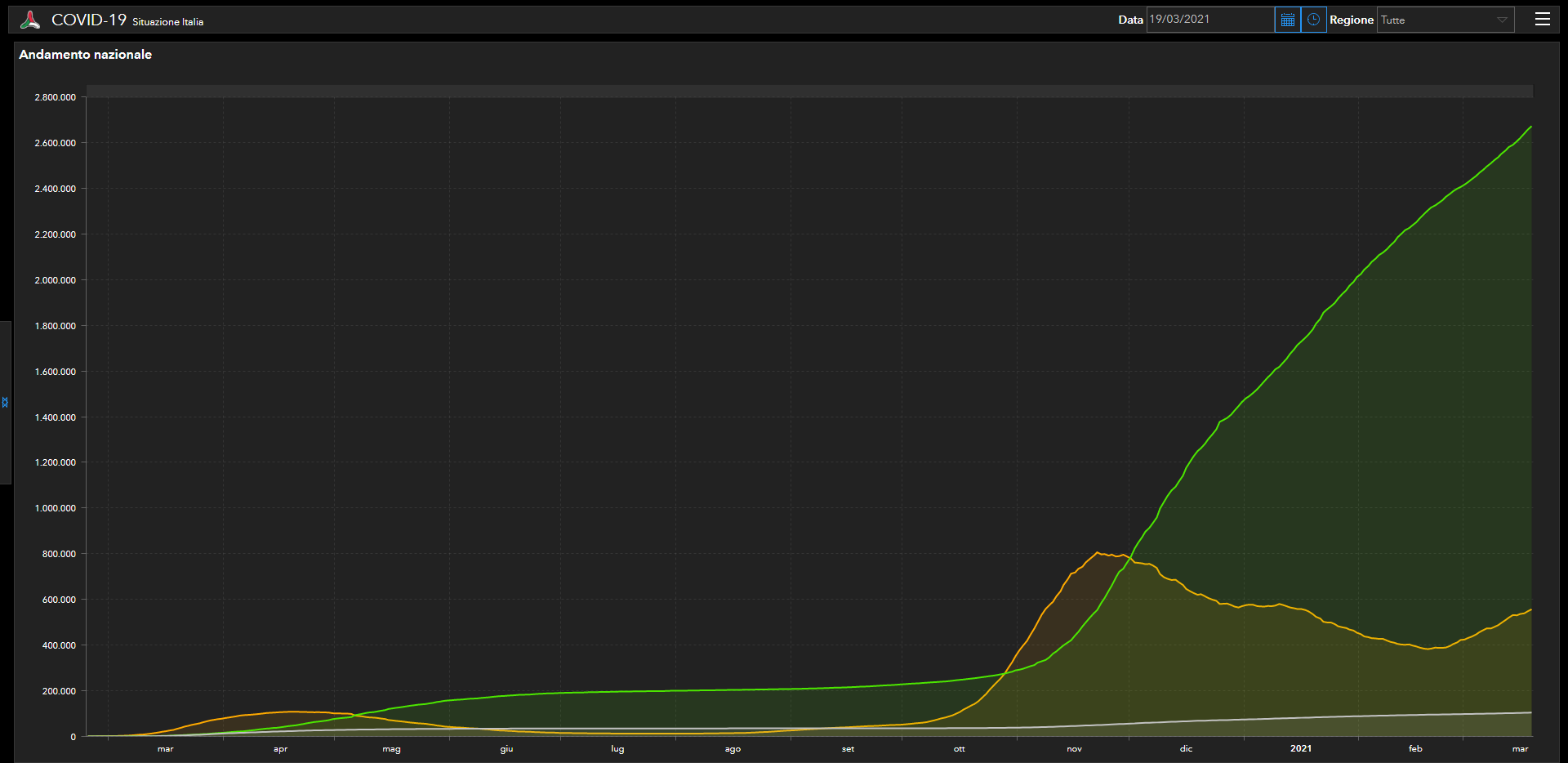Click the dic x-axis month label
Image resolution: width=1568 pixels, height=763 pixels.
(x=1186, y=749)
